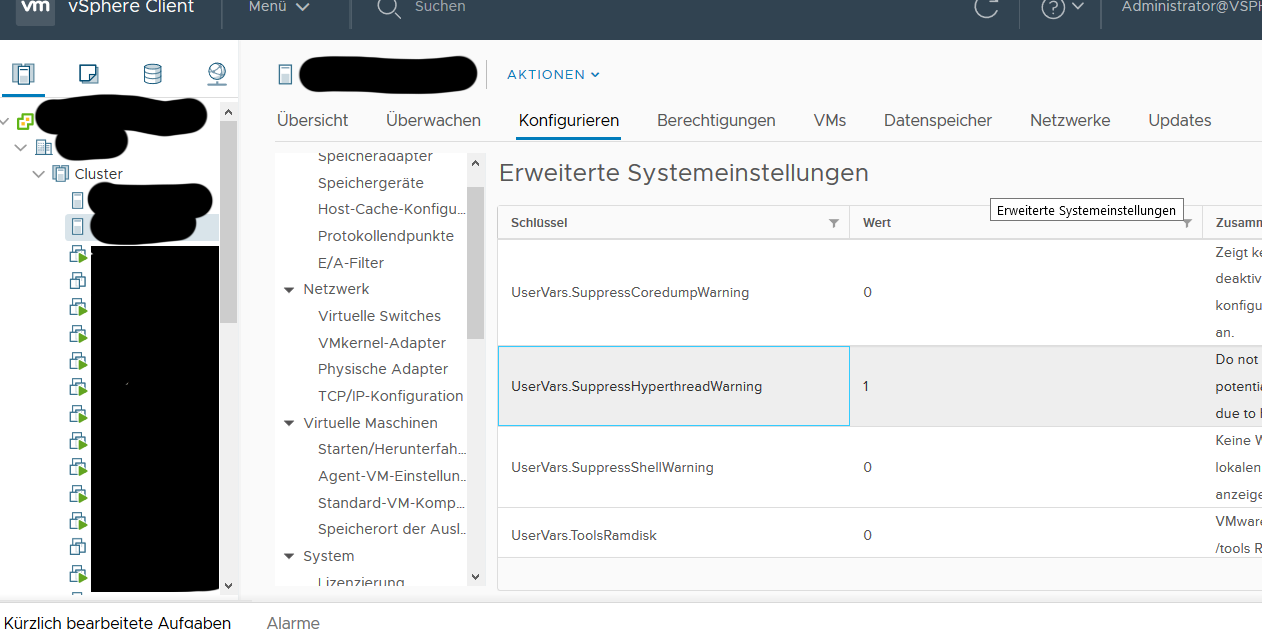Select the Hosts and Clusters inventory icon
The height and width of the screenshot is (629, 1262).
tap(23, 73)
